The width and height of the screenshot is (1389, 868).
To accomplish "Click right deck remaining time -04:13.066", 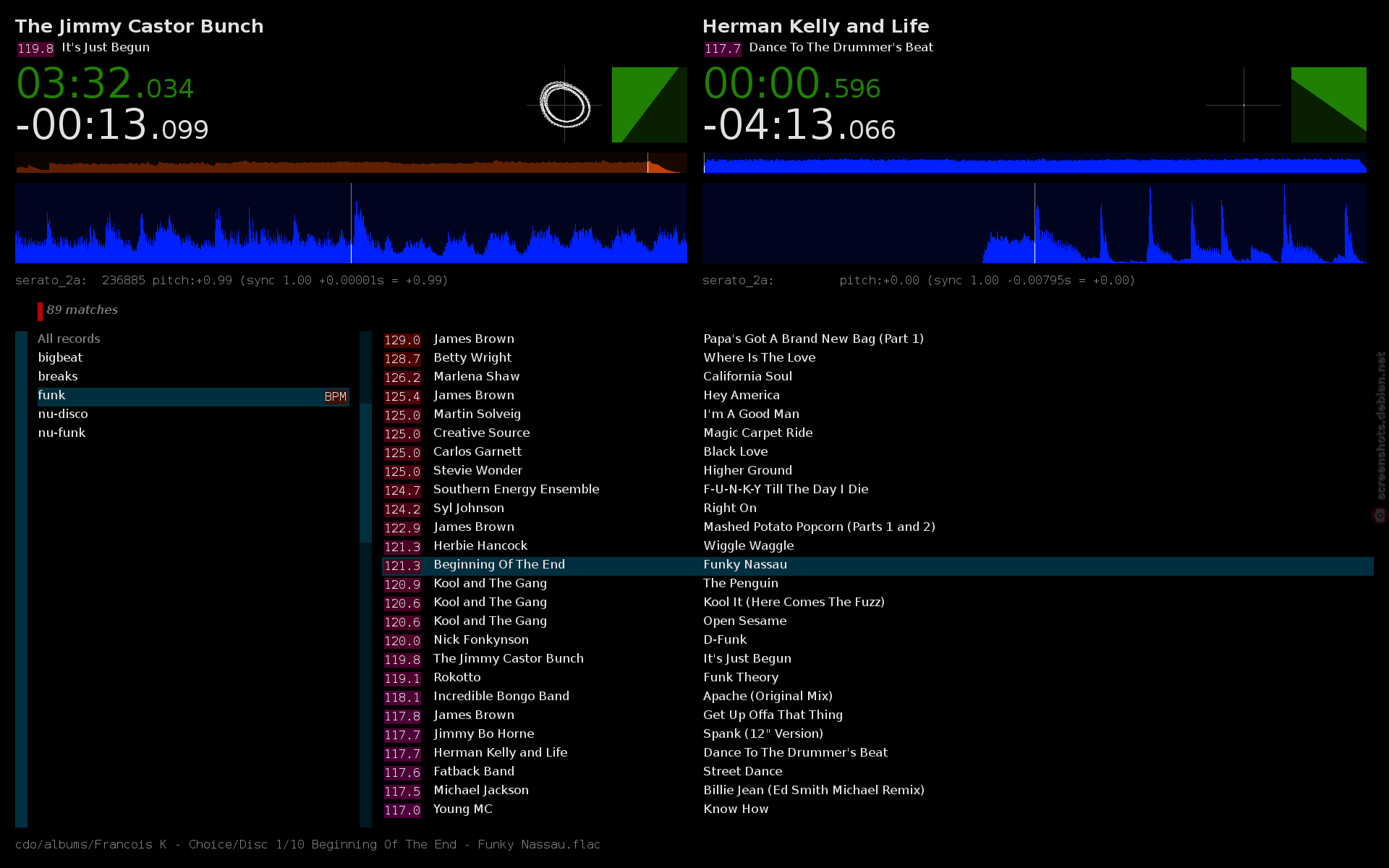I will coord(799,124).
